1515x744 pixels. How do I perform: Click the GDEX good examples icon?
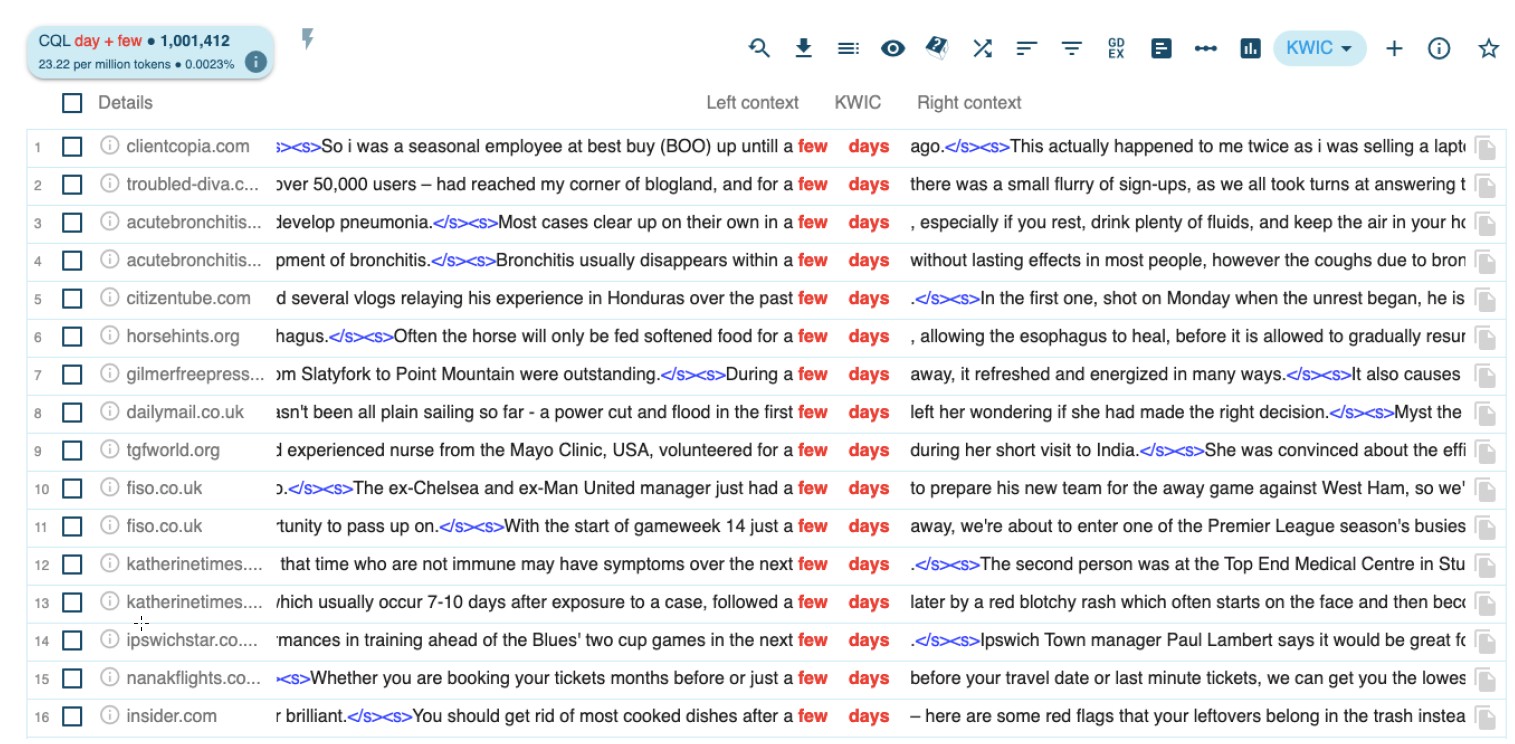(1116, 48)
